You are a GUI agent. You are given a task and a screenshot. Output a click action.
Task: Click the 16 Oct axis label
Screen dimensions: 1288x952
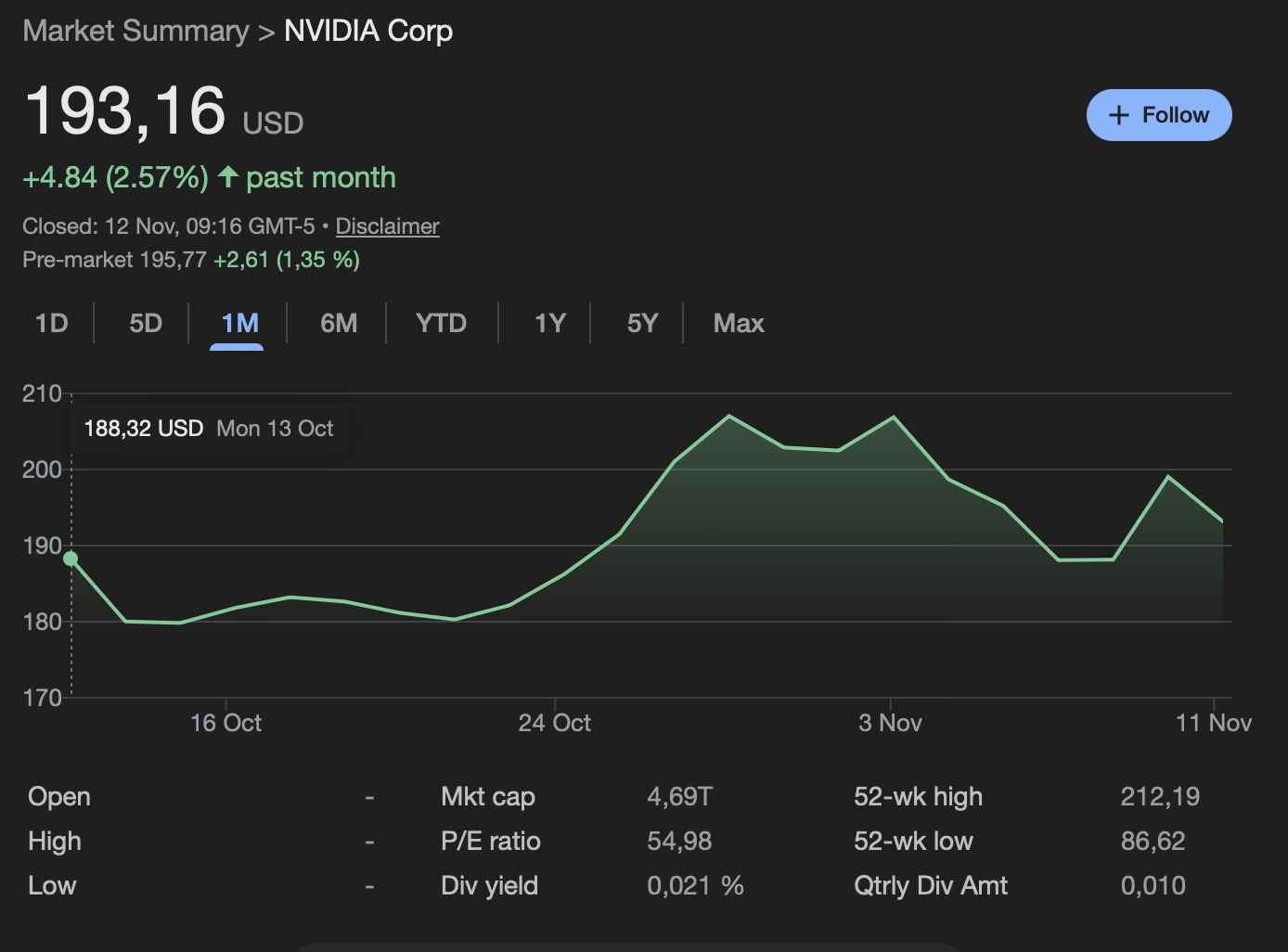(x=225, y=723)
